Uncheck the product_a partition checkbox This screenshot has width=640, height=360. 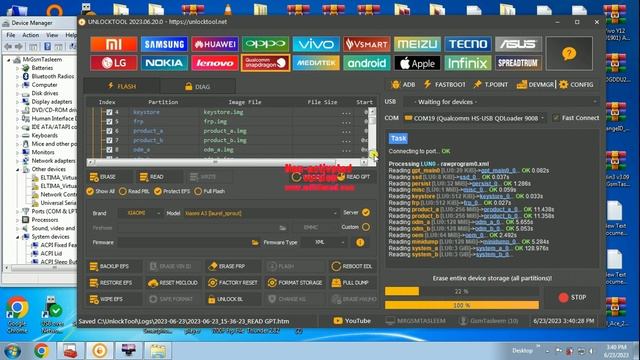109,131
